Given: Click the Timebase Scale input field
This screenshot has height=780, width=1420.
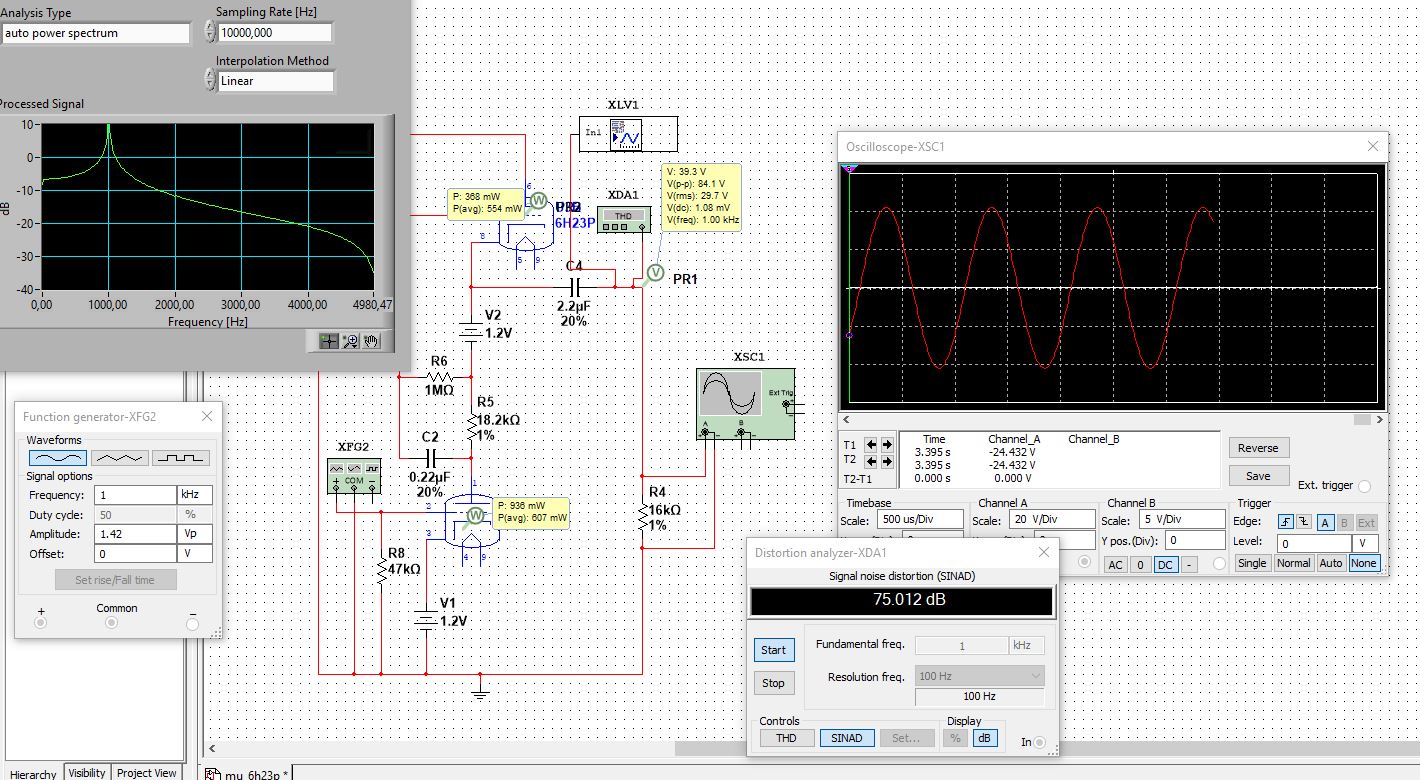Looking at the screenshot, I should click(x=918, y=521).
